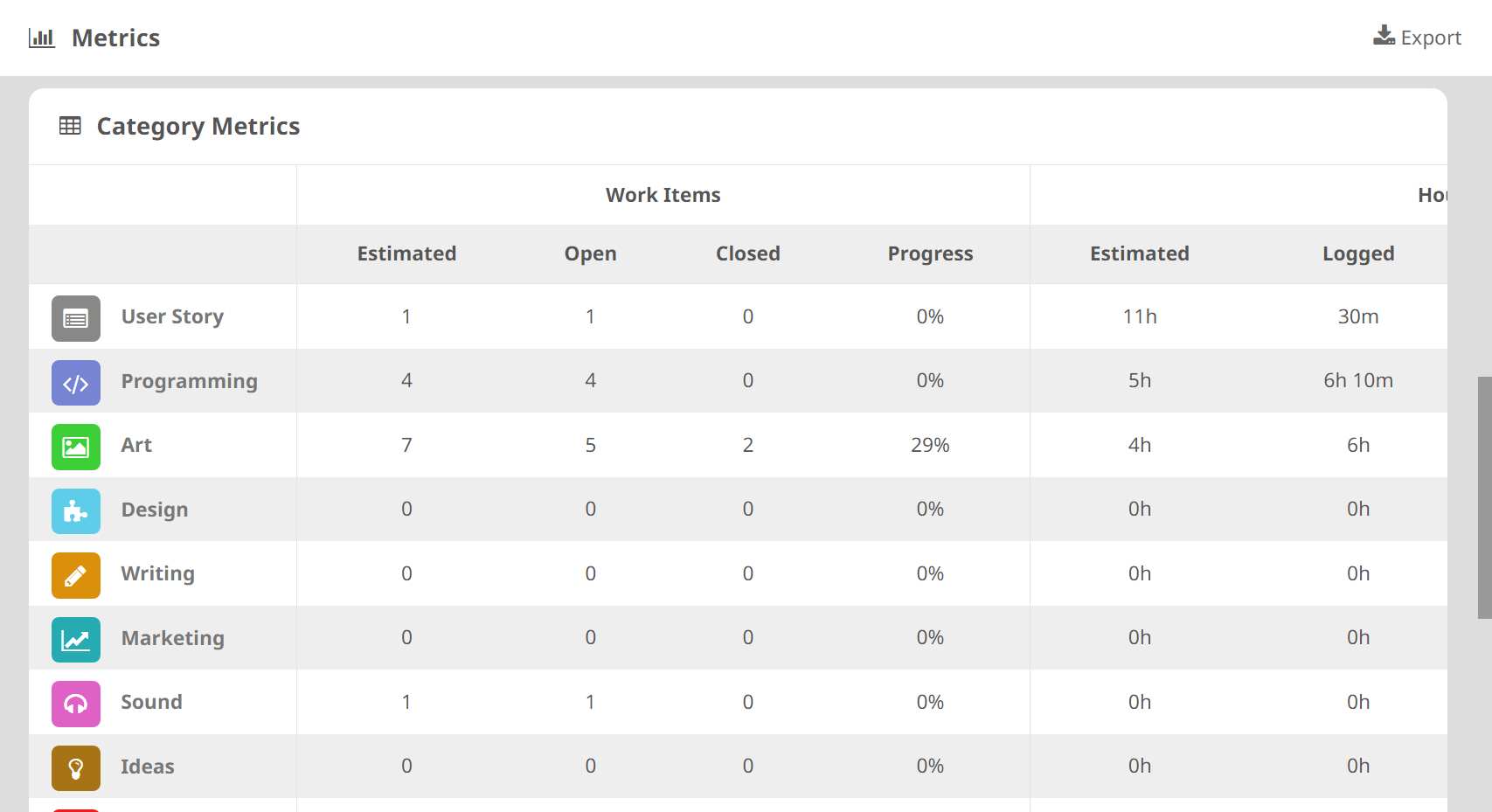
Task: Click the Programming code icon
Action: click(x=75, y=382)
